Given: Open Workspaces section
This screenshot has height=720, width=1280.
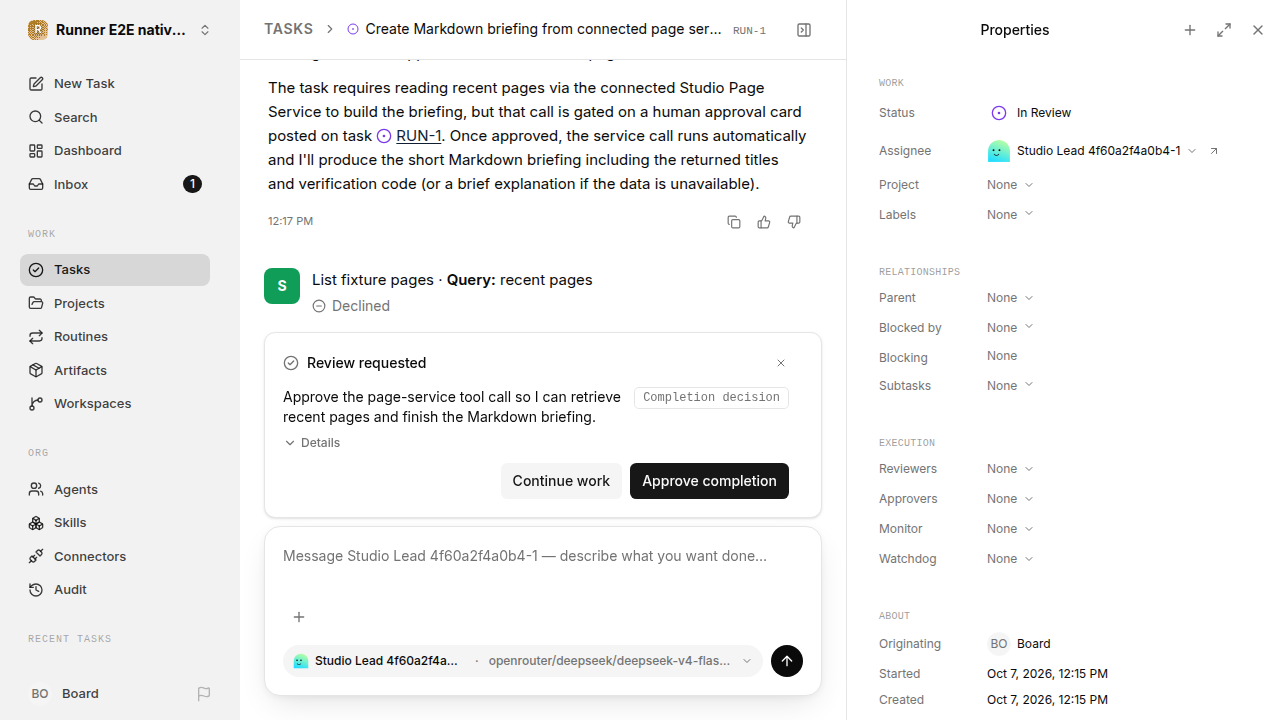Looking at the screenshot, I should point(115,404).
